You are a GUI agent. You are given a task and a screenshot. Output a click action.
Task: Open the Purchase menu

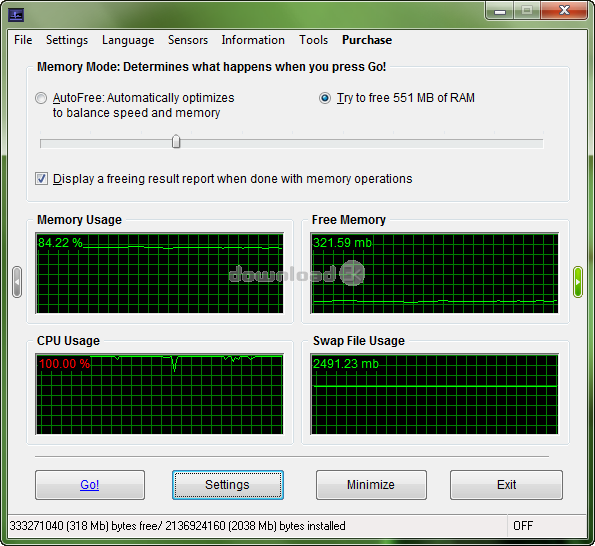(367, 40)
